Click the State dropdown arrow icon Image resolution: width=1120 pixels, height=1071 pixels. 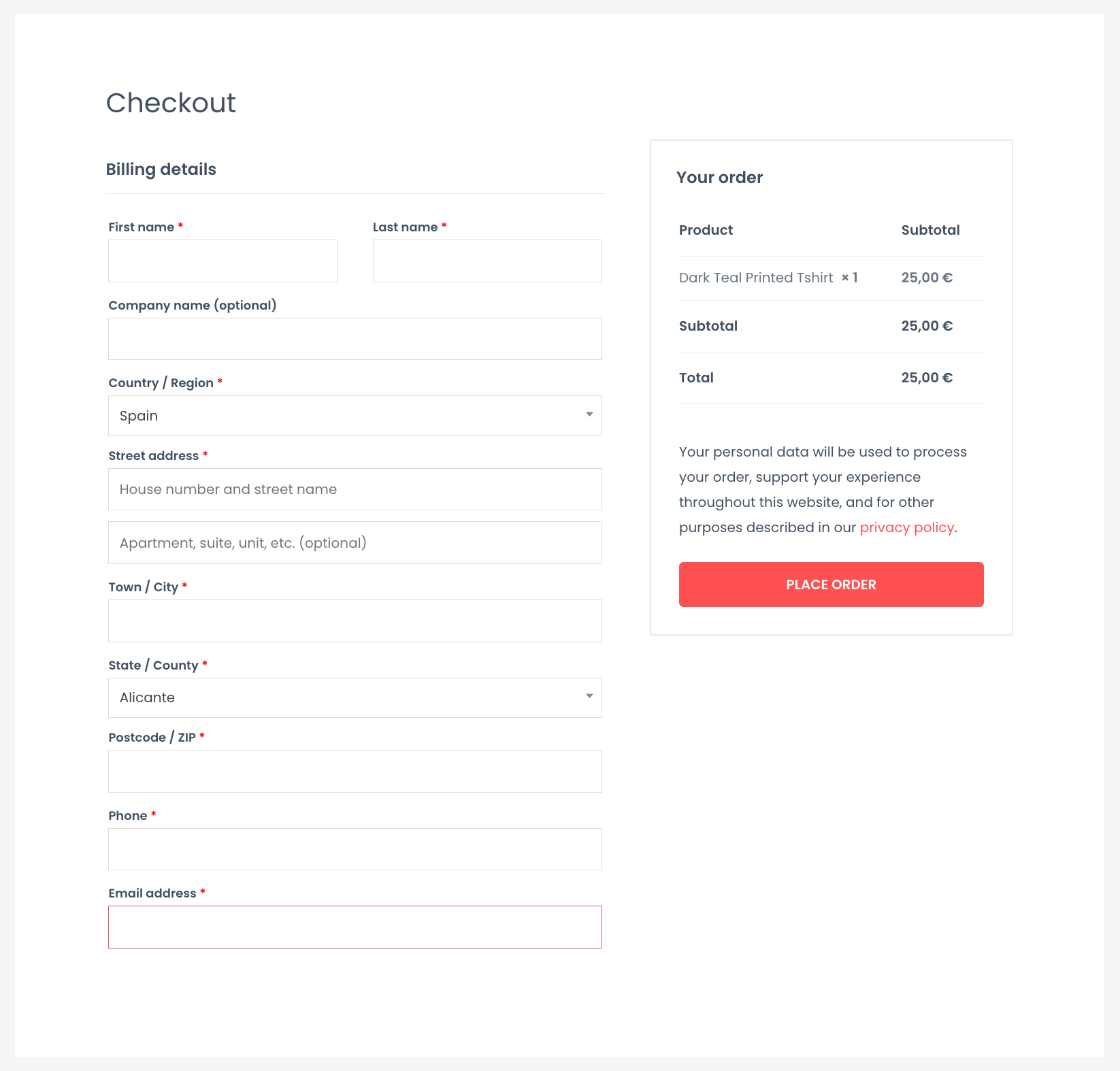pyautogui.click(x=589, y=696)
